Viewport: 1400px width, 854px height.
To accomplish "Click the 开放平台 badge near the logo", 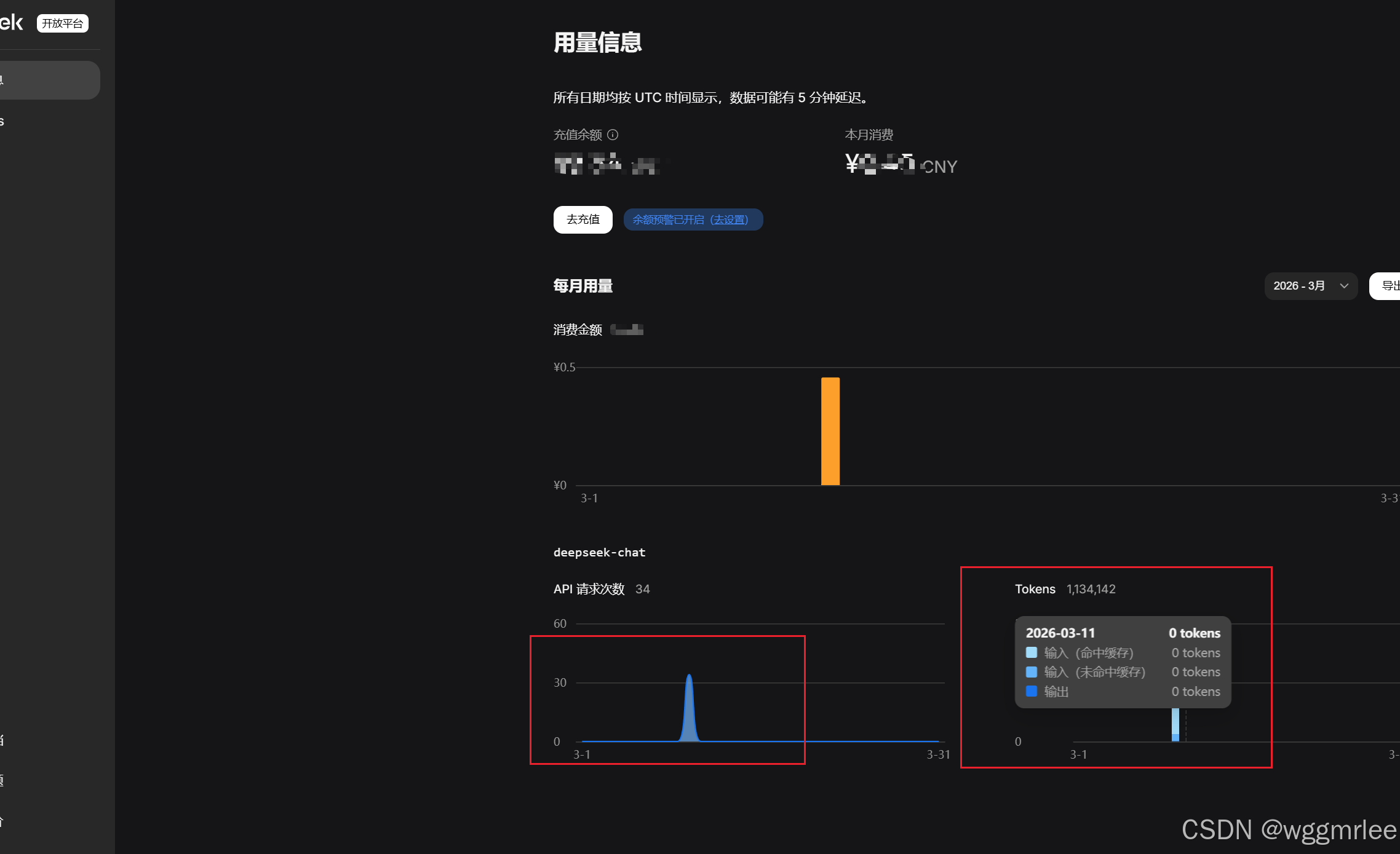I will coord(62,23).
